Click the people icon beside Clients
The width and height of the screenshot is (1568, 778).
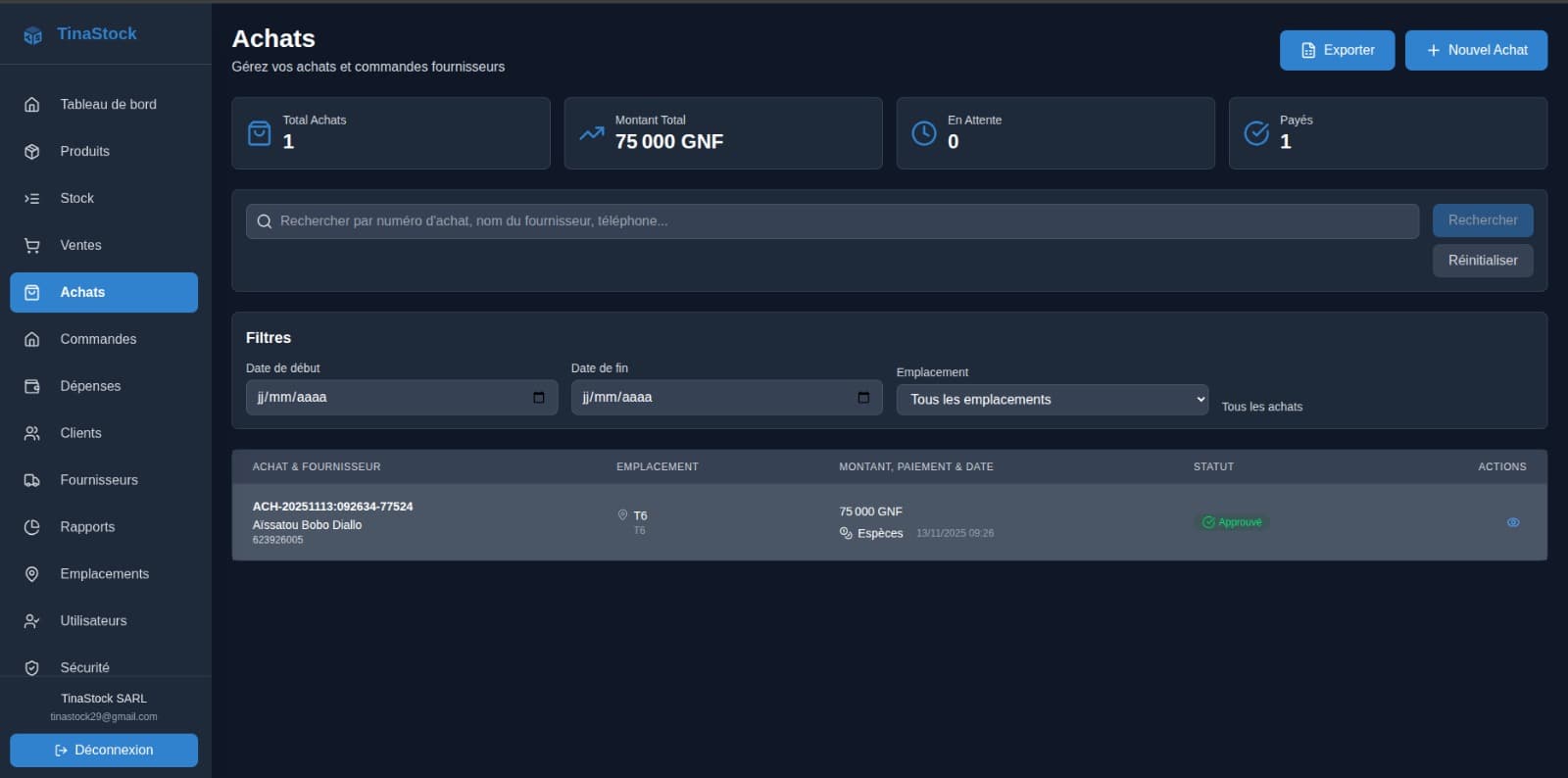(32, 433)
